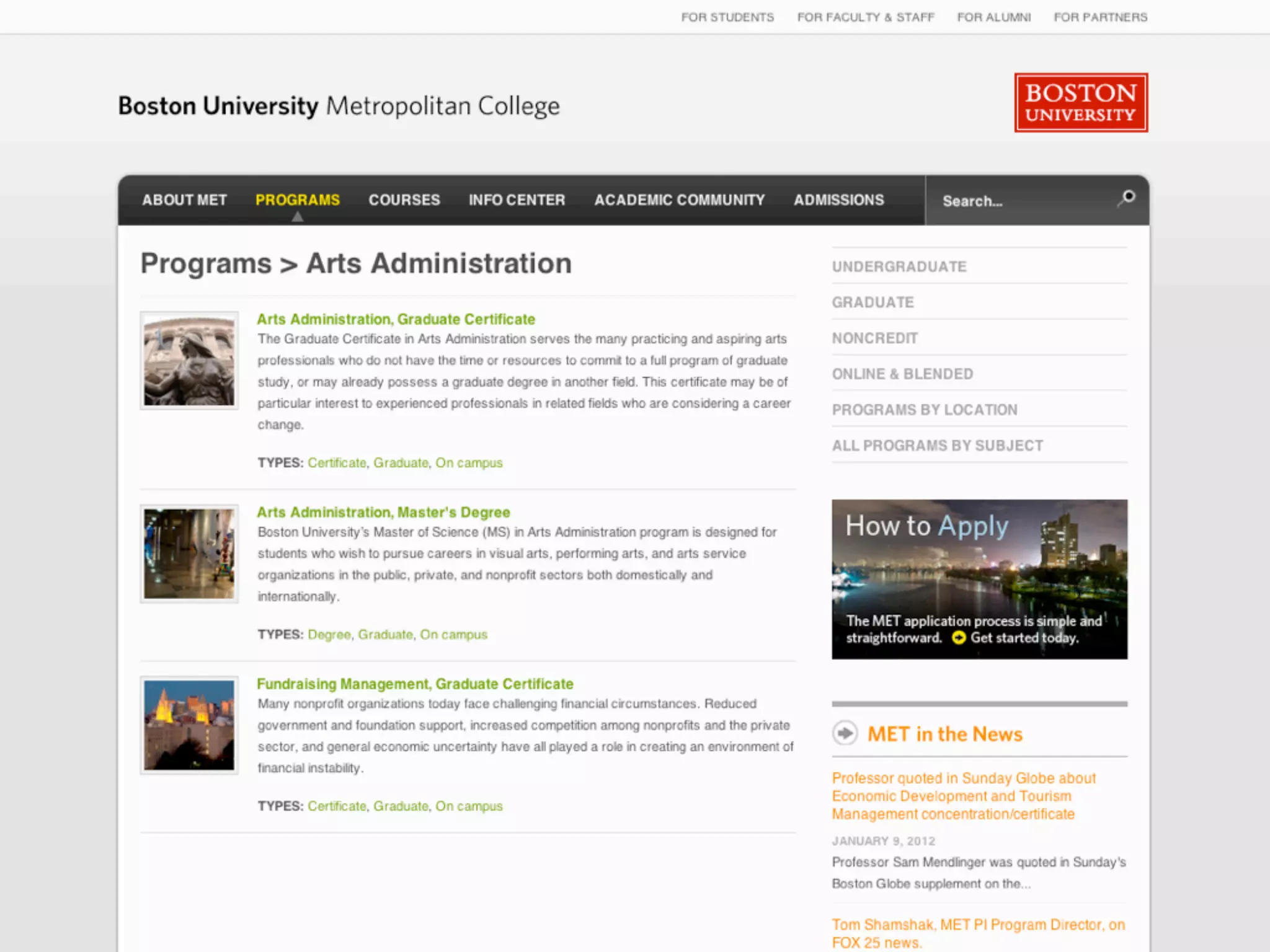Select Online & Blended sidebar item

[902, 374]
